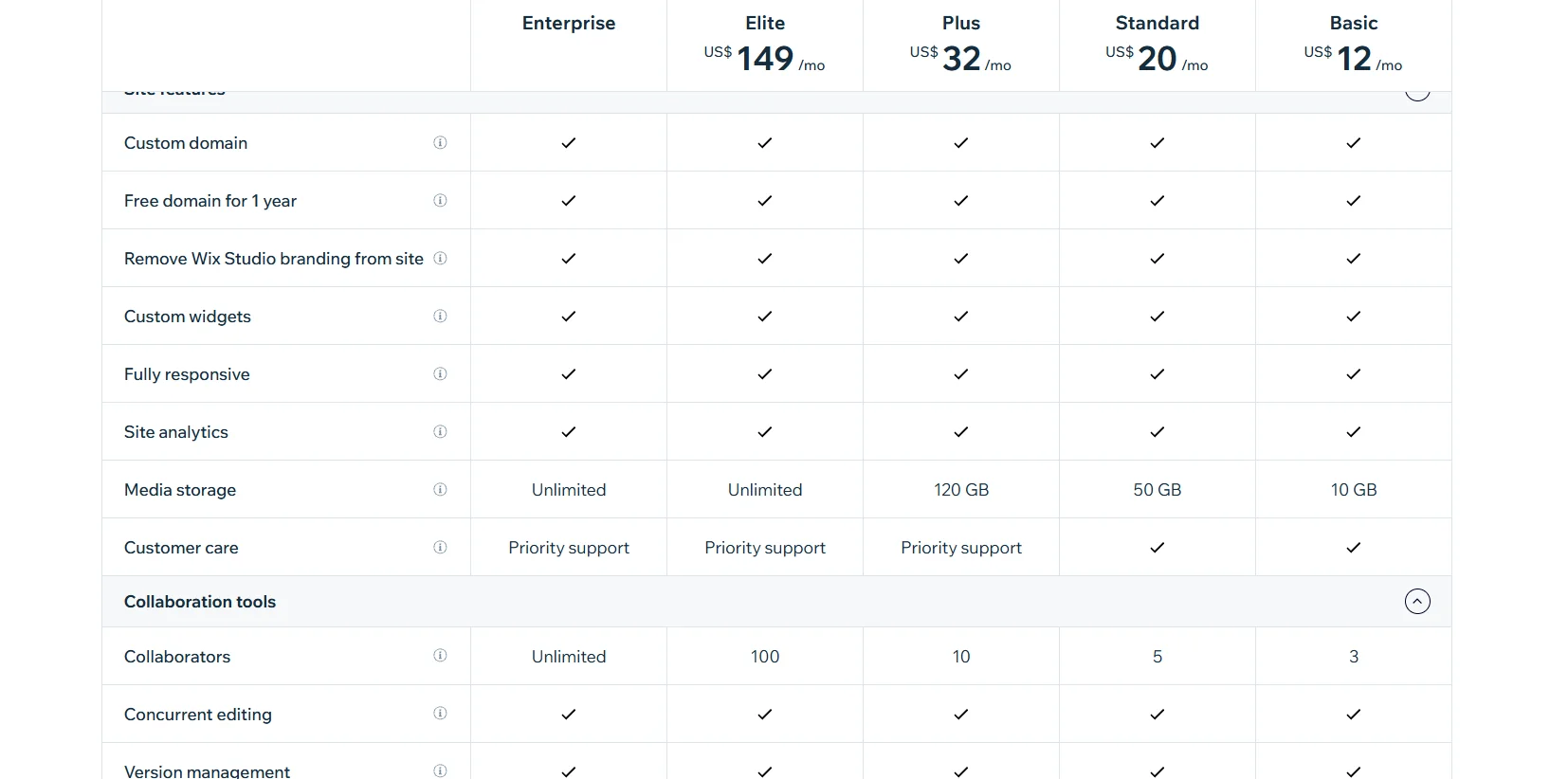The image size is (1568, 779).
Task: Open Media storage info tooltip
Action: click(x=440, y=490)
